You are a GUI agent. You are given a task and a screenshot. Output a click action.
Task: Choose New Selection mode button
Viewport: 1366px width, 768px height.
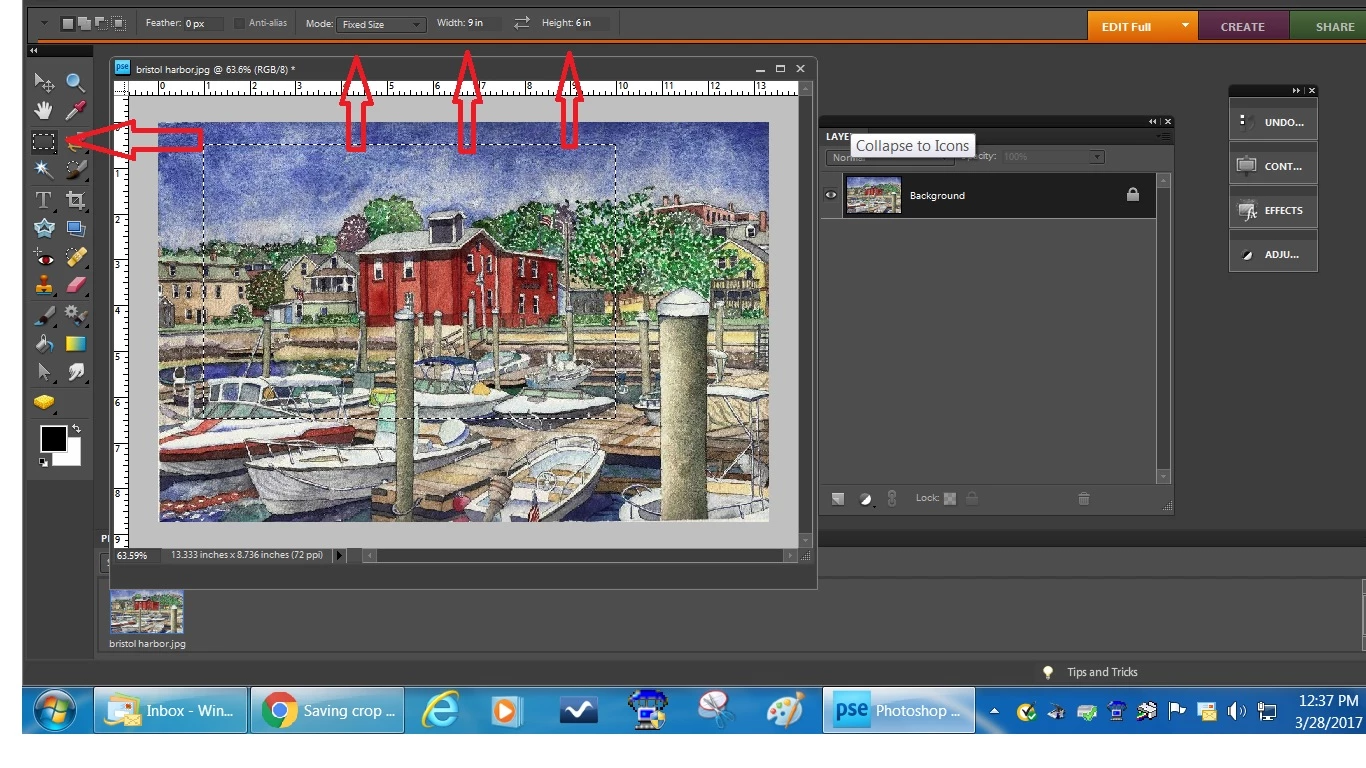click(x=67, y=23)
